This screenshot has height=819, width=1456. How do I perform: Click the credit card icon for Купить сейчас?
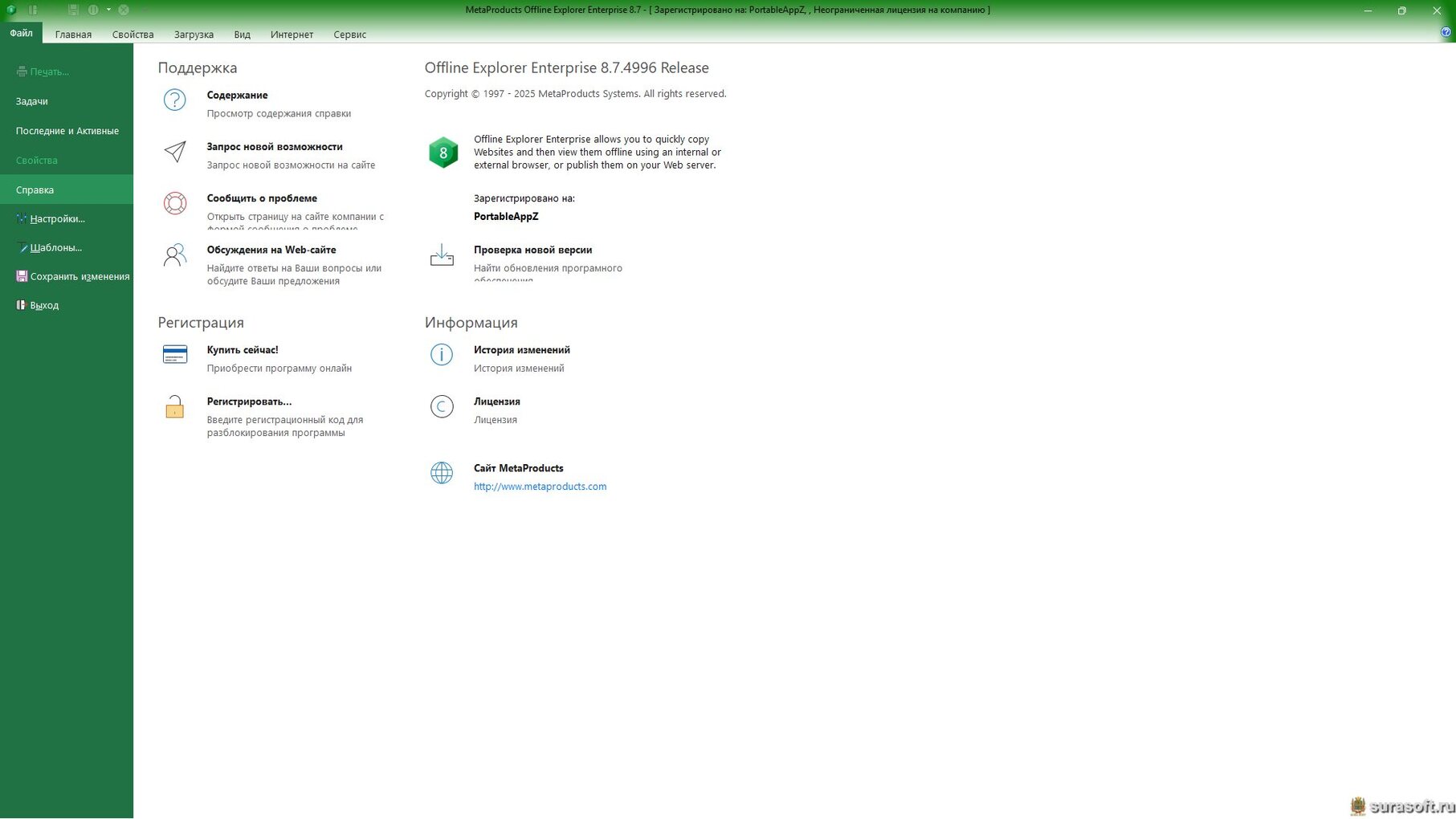coord(174,354)
